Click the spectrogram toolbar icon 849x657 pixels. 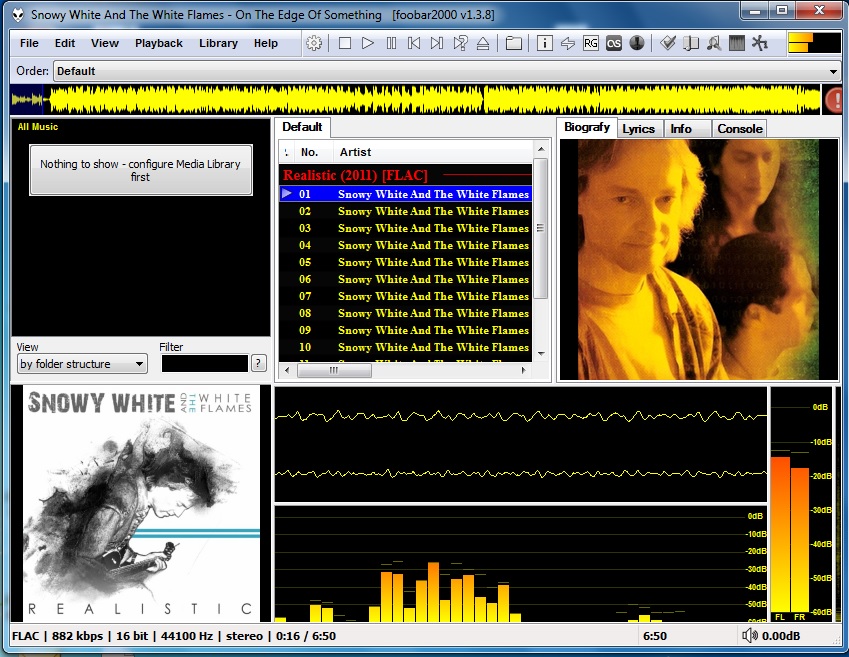(x=737, y=43)
